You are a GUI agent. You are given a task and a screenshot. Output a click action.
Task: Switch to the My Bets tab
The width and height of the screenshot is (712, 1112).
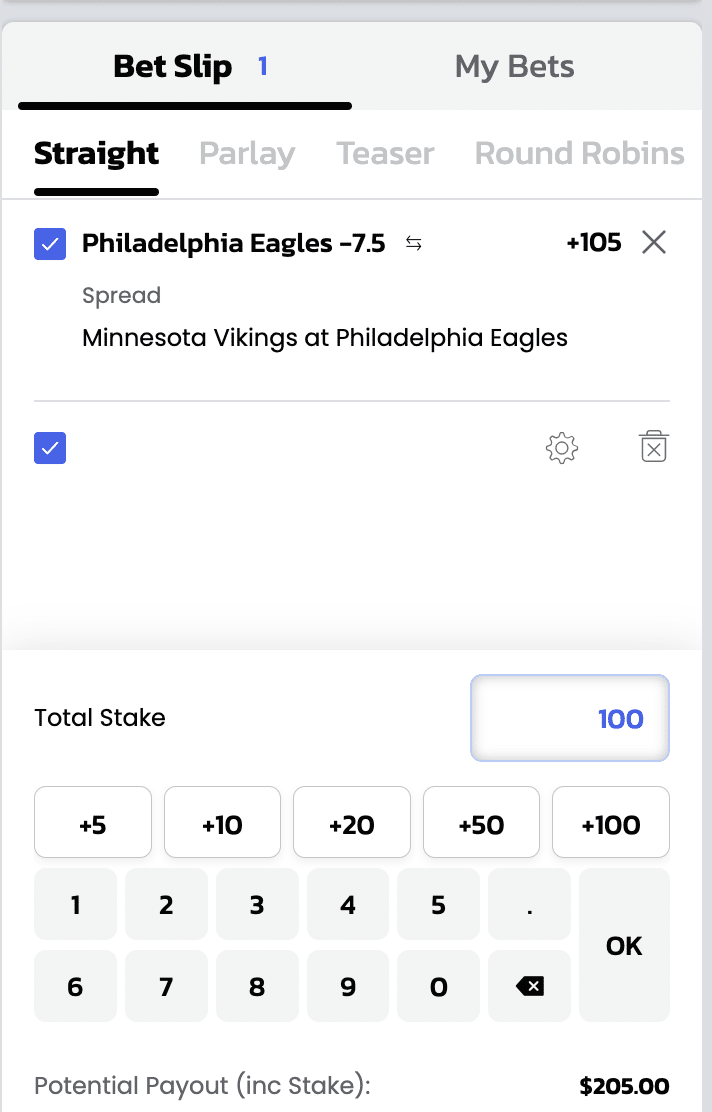point(514,67)
